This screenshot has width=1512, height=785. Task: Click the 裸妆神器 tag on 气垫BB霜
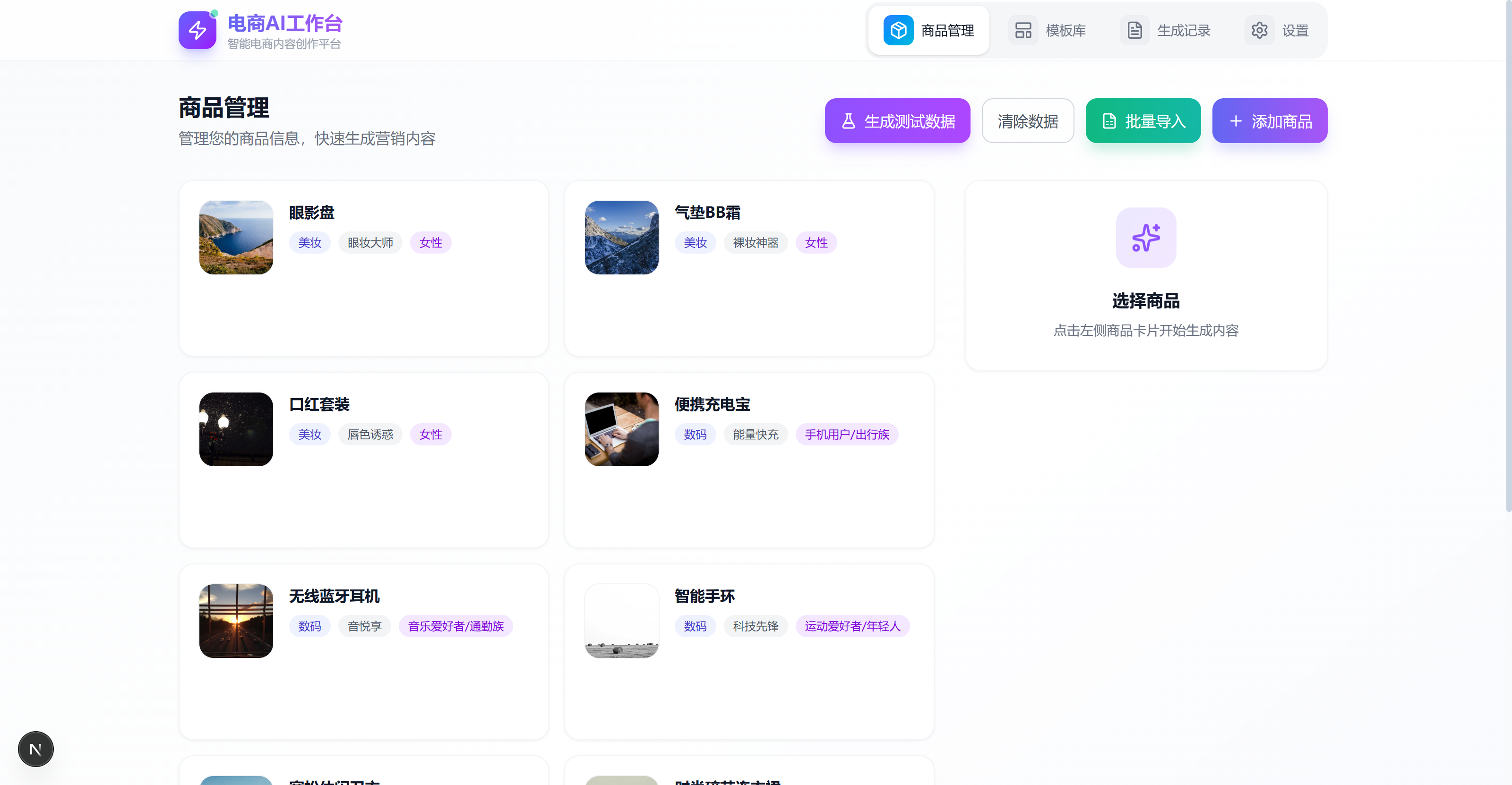756,242
